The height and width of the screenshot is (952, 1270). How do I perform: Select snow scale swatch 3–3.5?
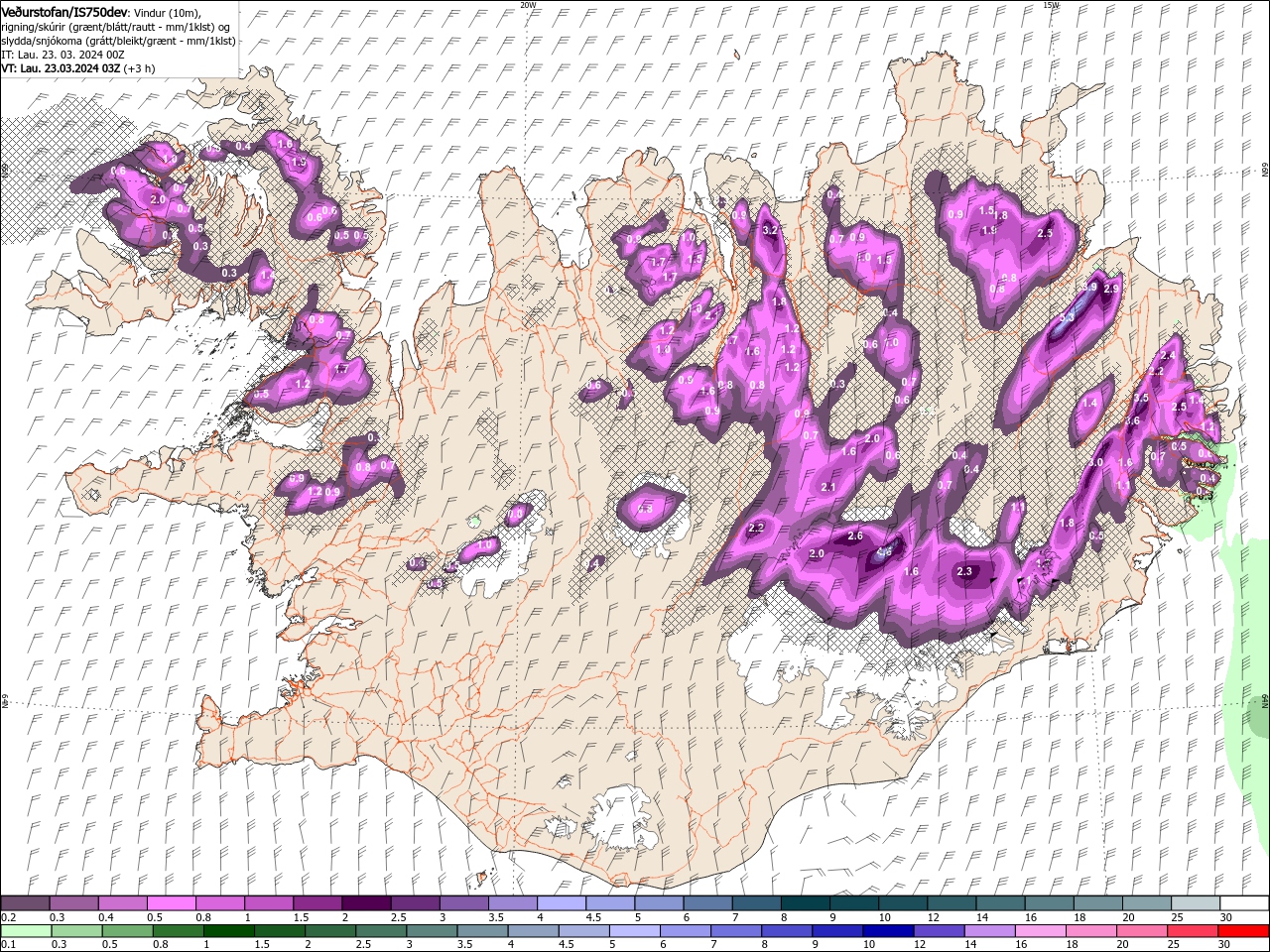tap(463, 903)
